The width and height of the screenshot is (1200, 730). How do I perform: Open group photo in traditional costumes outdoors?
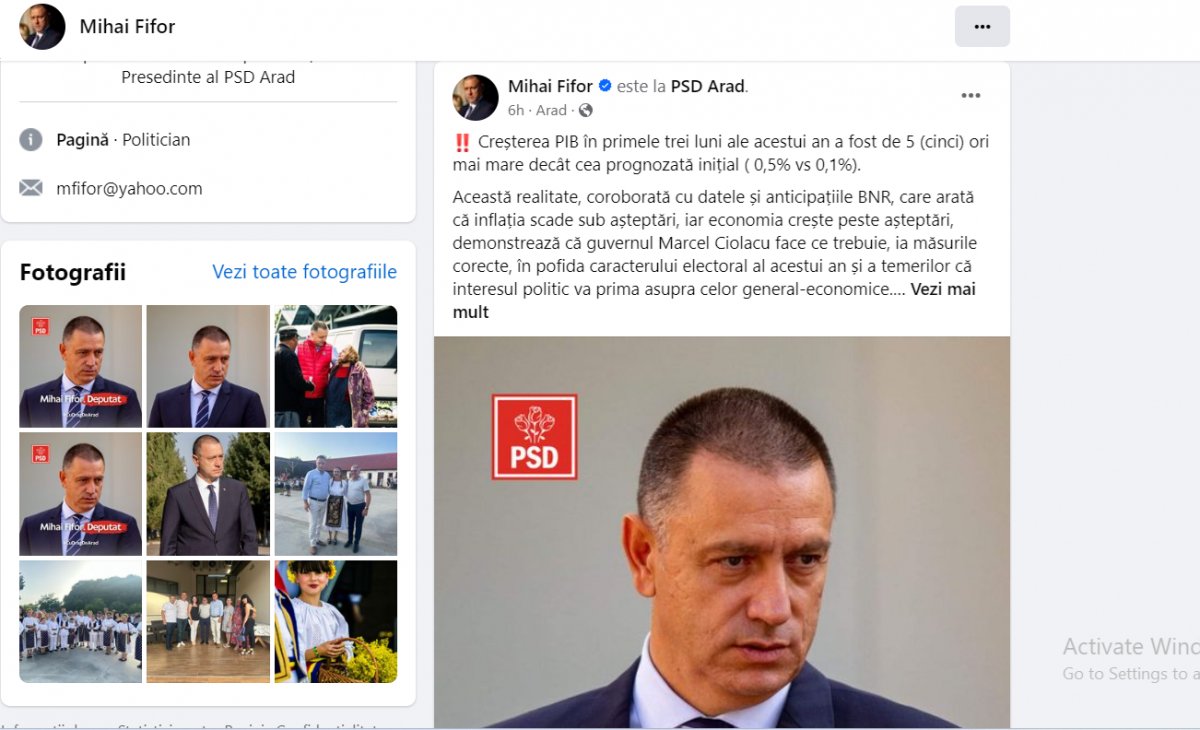click(81, 621)
